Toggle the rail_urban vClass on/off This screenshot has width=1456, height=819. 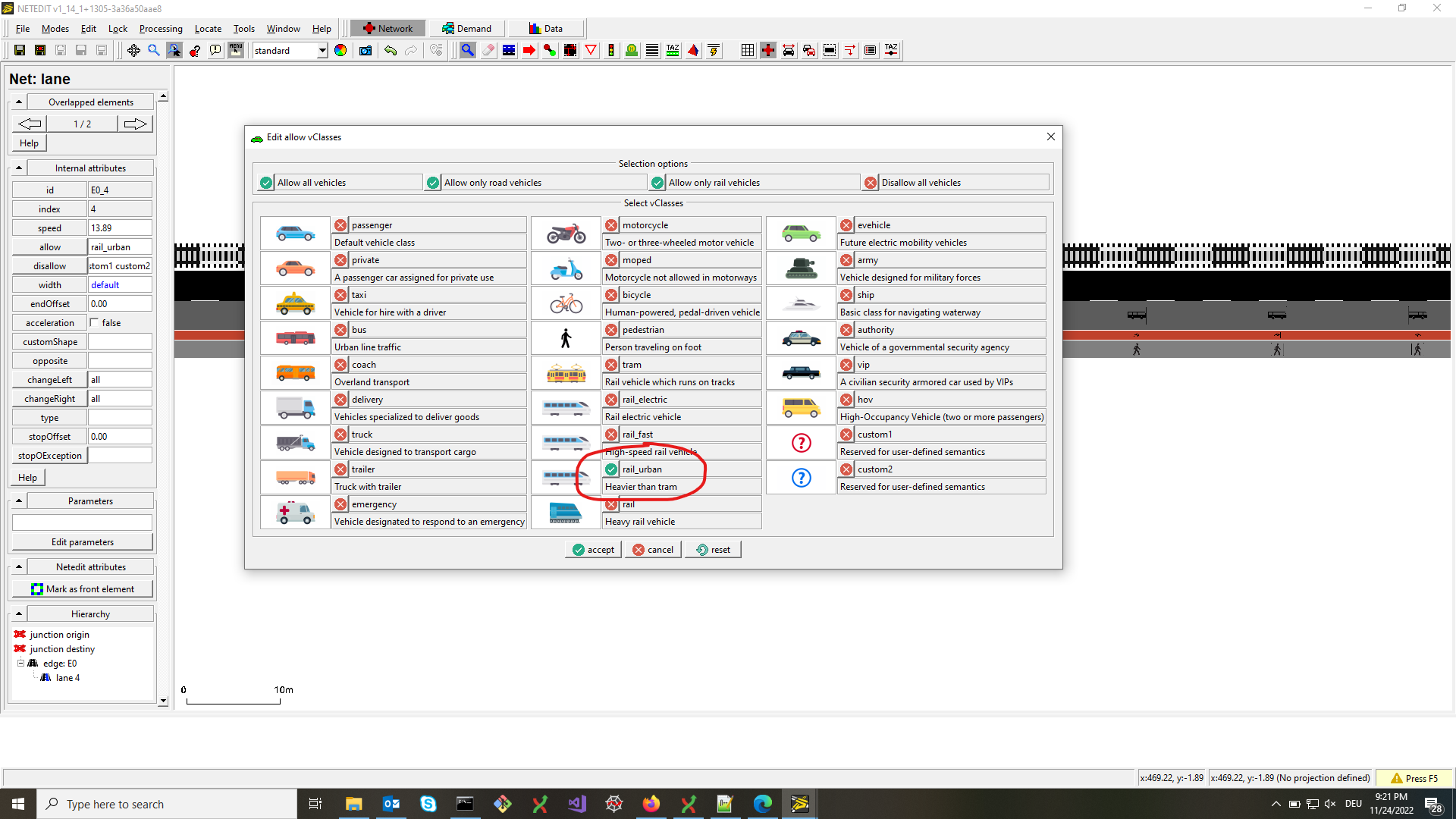point(611,469)
